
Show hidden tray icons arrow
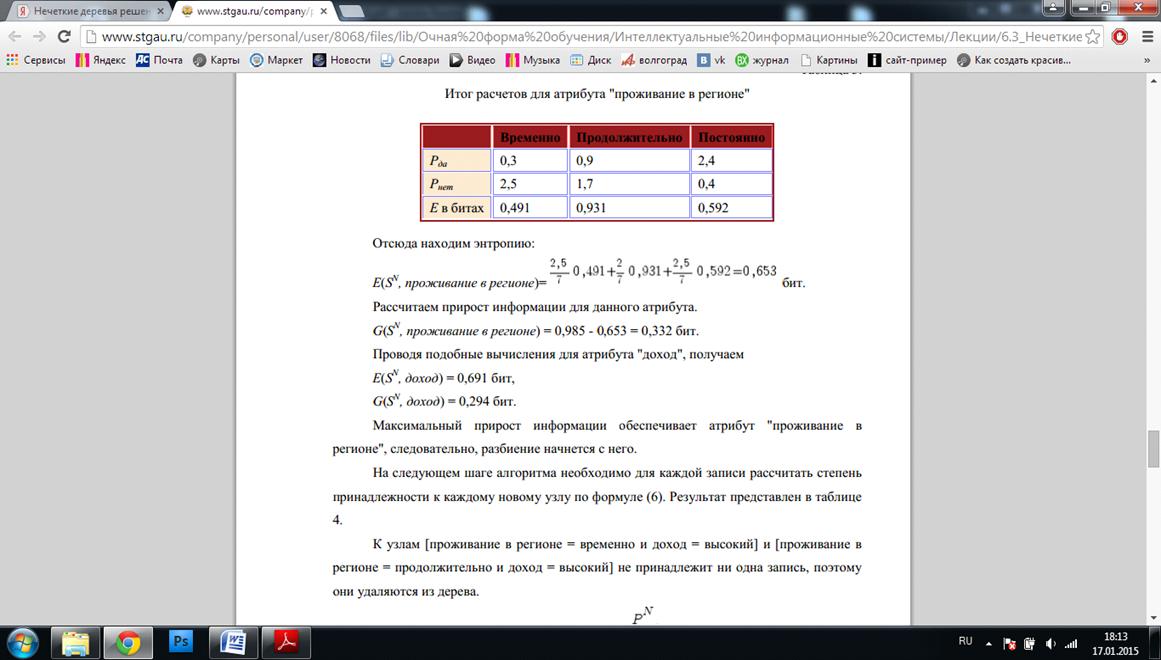(x=988, y=644)
